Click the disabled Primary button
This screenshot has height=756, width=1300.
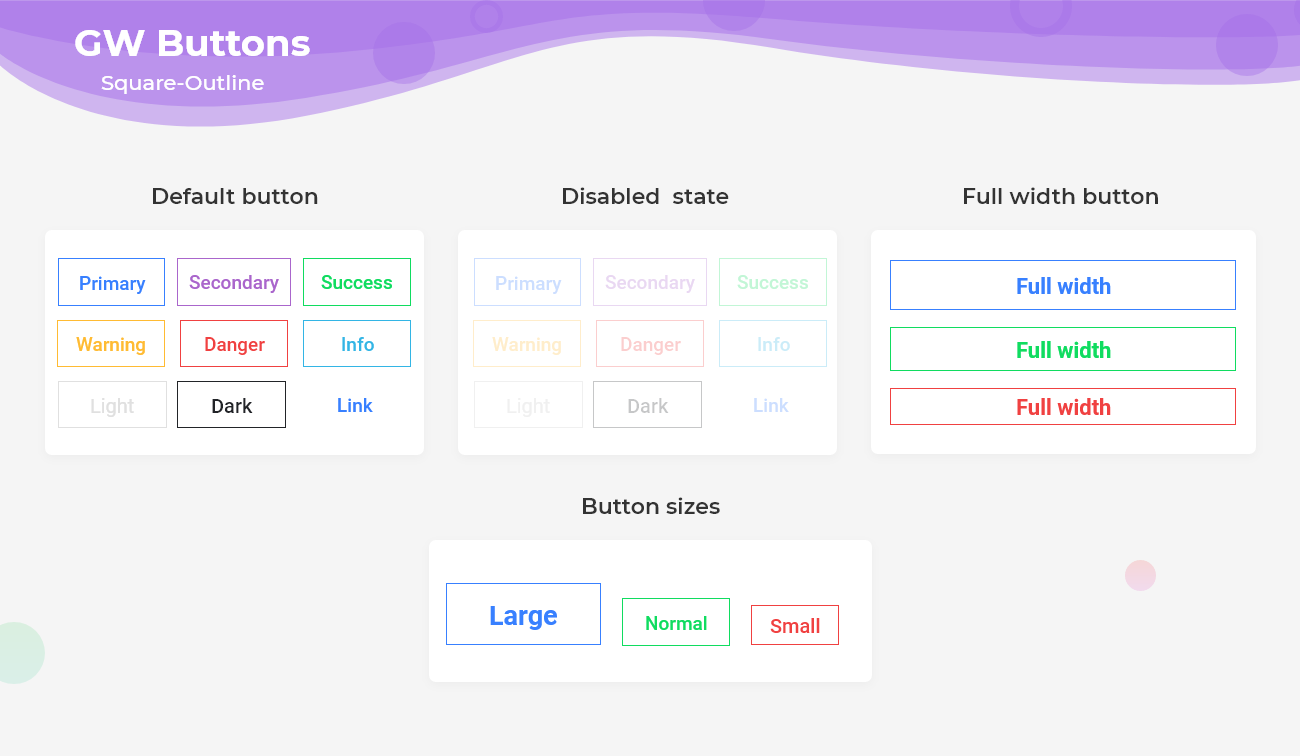(527, 282)
